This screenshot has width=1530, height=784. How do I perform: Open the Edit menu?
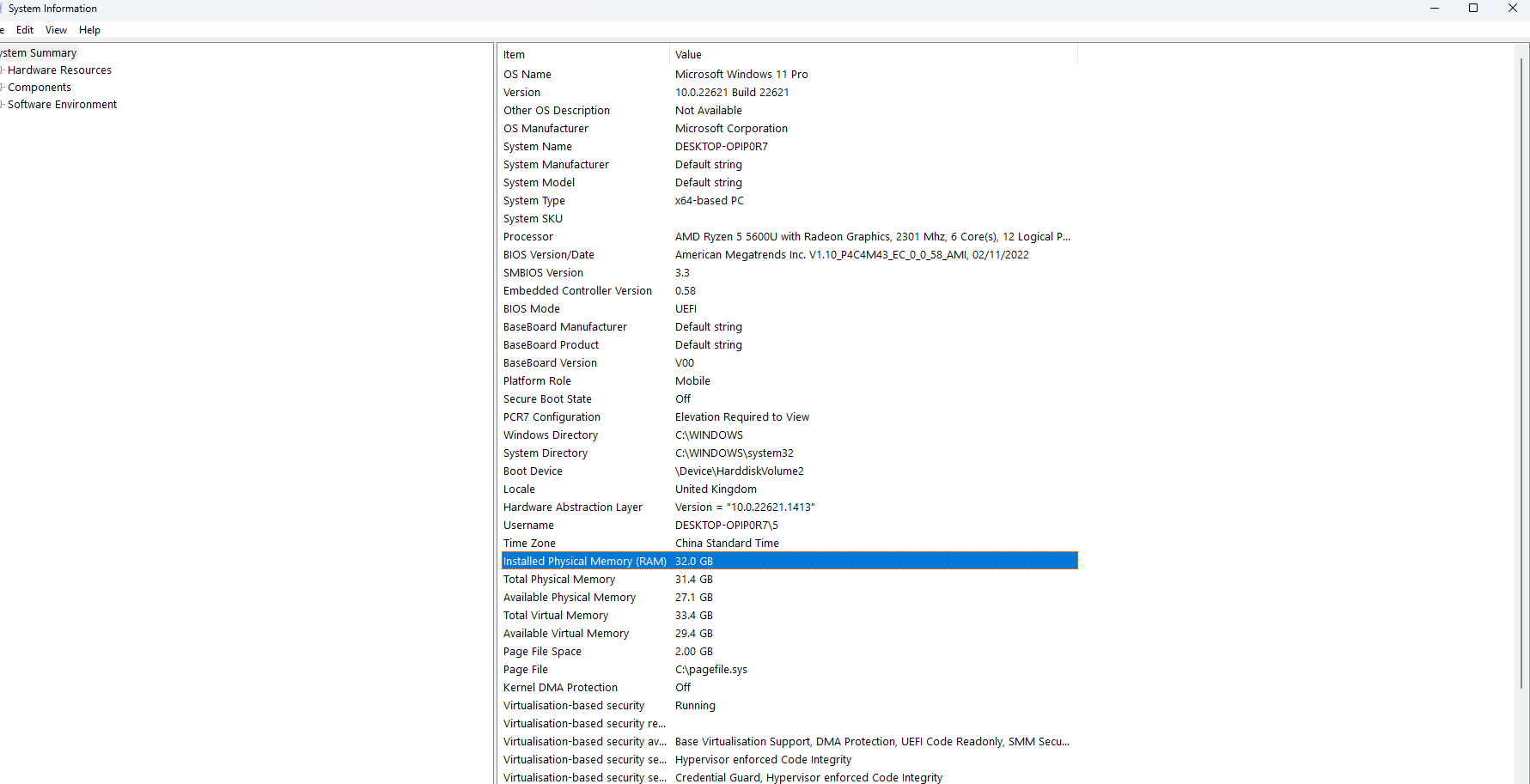click(25, 30)
